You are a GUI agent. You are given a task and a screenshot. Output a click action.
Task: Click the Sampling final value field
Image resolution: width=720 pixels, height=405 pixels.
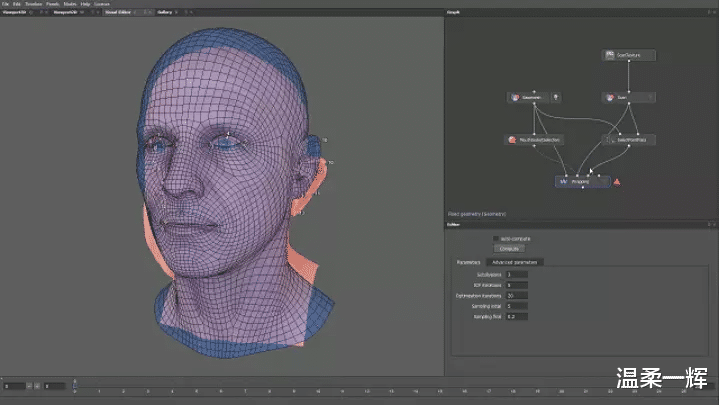(x=516, y=317)
